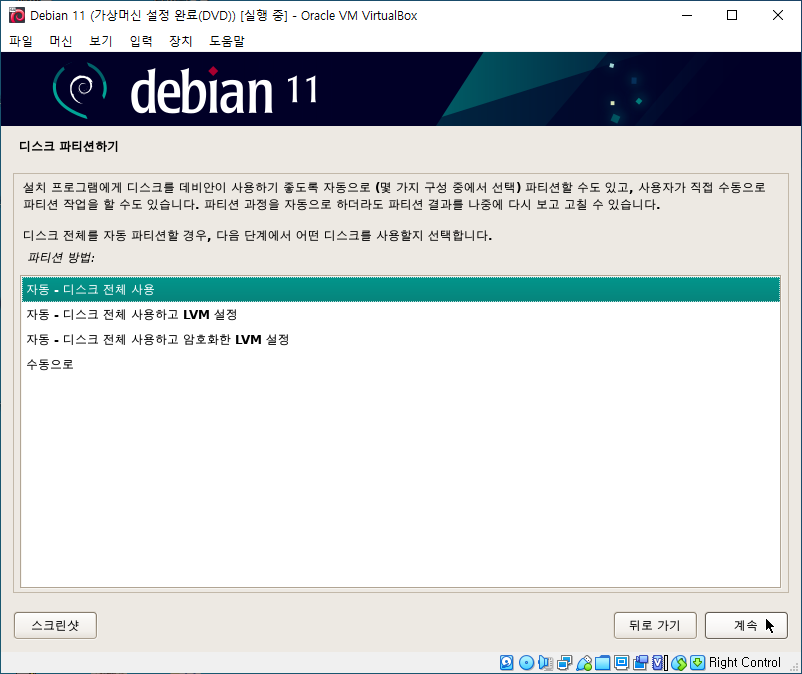Minimize the VirtualBox window
The width and height of the screenshot is (802, 674).
point(687,15)
